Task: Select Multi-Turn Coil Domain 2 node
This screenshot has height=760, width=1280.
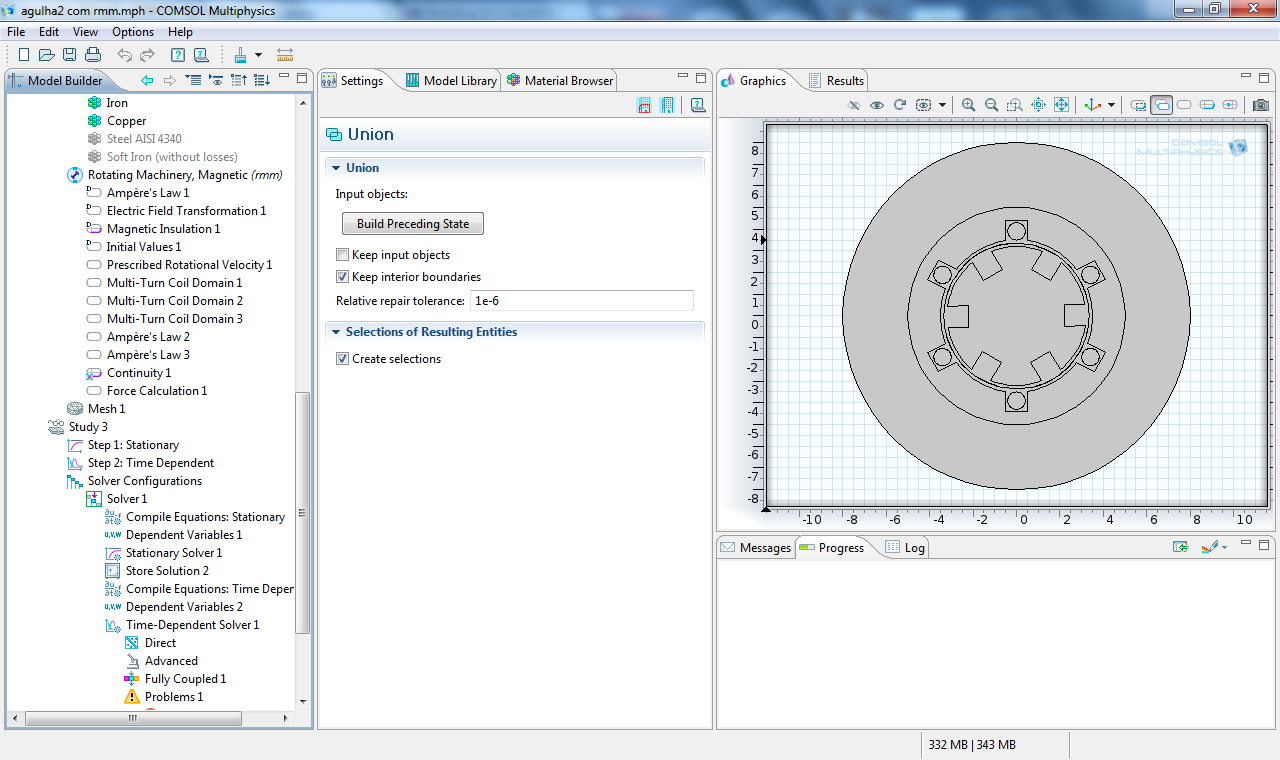Action: click(174, 301)
